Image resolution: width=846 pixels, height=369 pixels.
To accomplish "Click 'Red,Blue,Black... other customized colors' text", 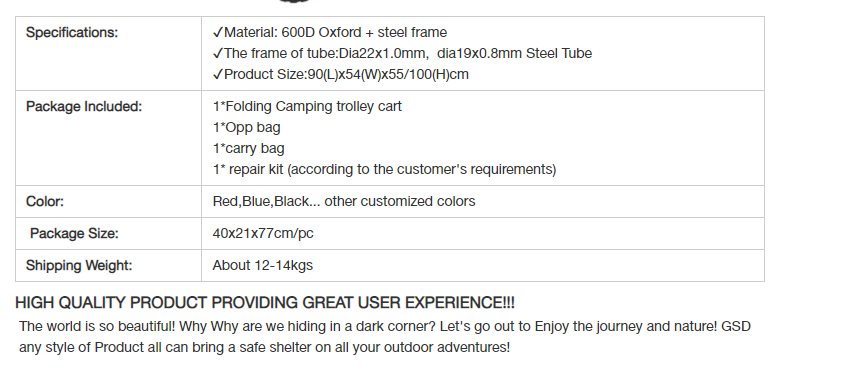I will (344, 202).
